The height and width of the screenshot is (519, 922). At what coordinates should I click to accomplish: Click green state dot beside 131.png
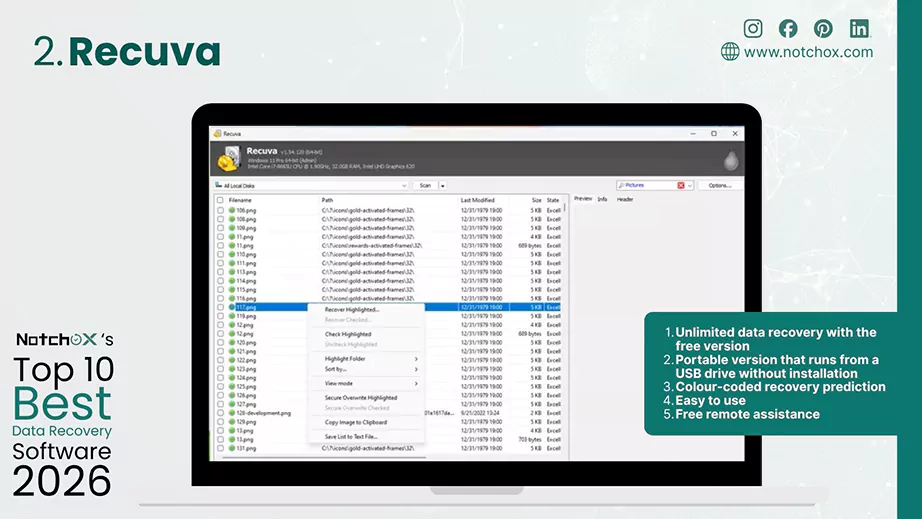tap(232, 448)
